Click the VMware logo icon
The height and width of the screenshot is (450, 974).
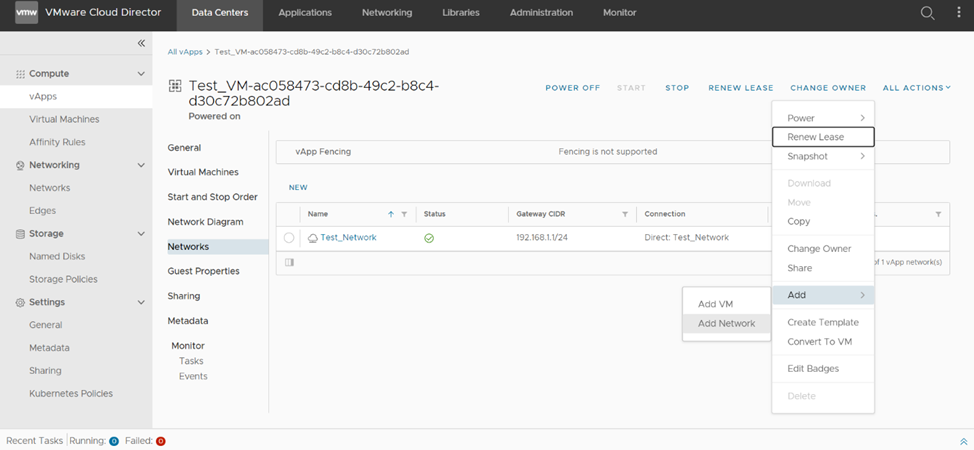(26, 13)
